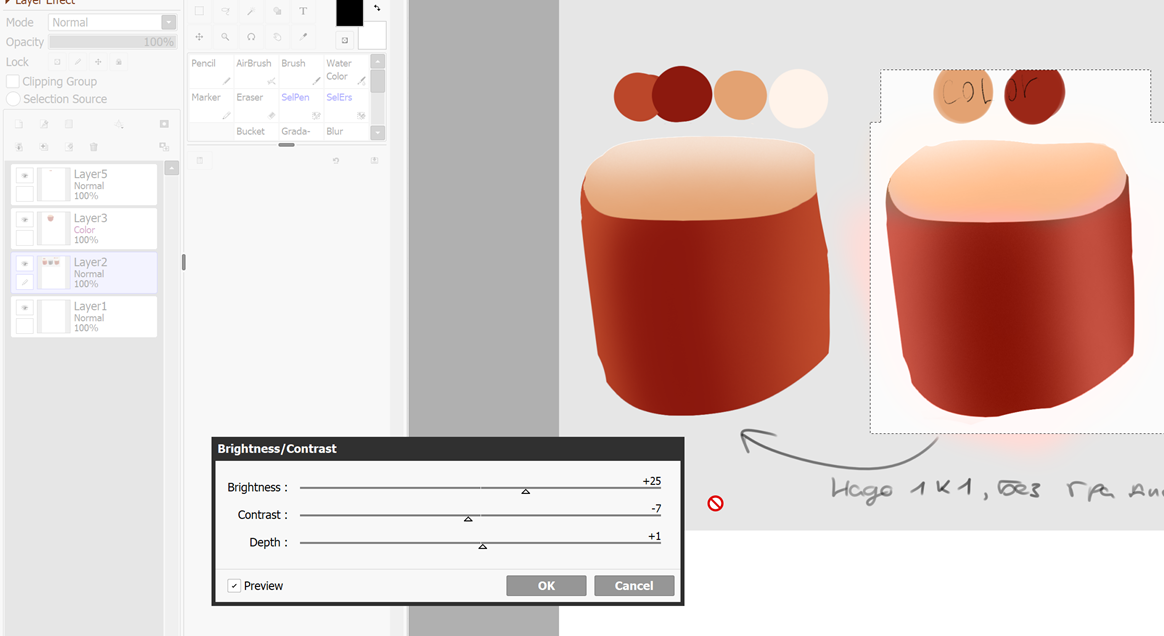Select the Shape tool icon
The width and height of the screenshot is (1164, 636).
pos(277,11)
